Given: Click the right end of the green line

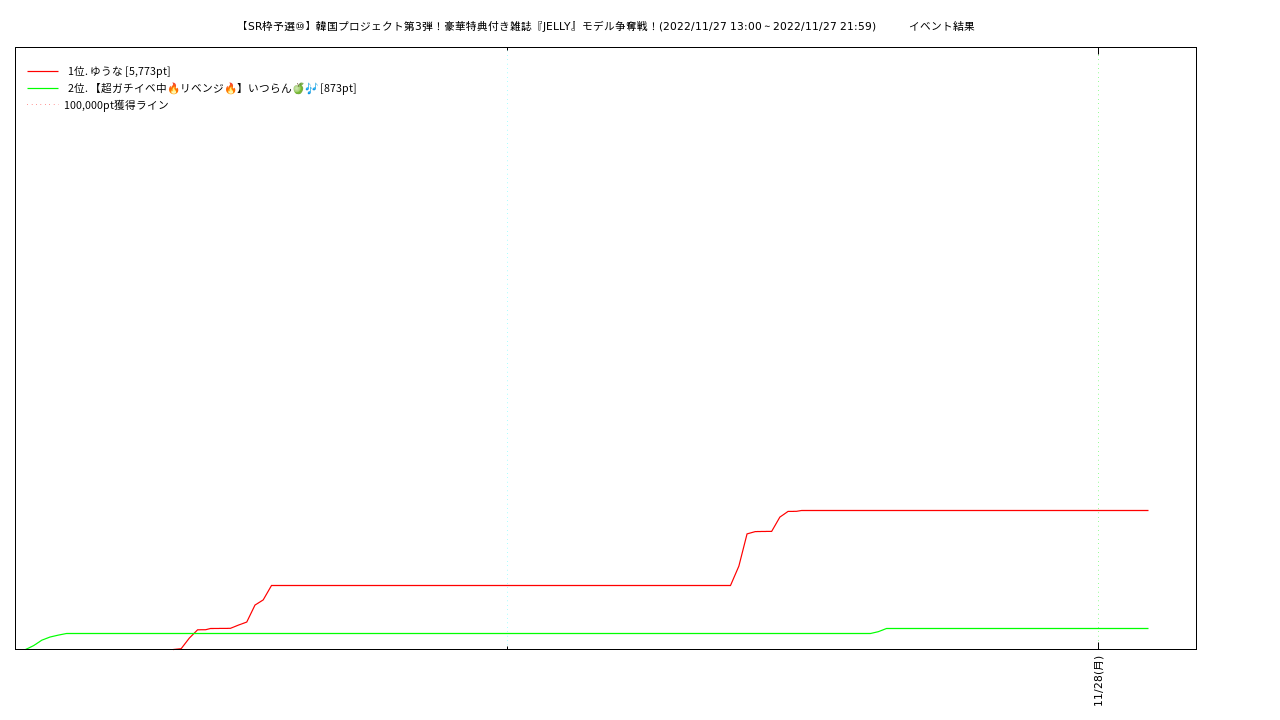Looking at the screenshot, I should (1147, 629).
